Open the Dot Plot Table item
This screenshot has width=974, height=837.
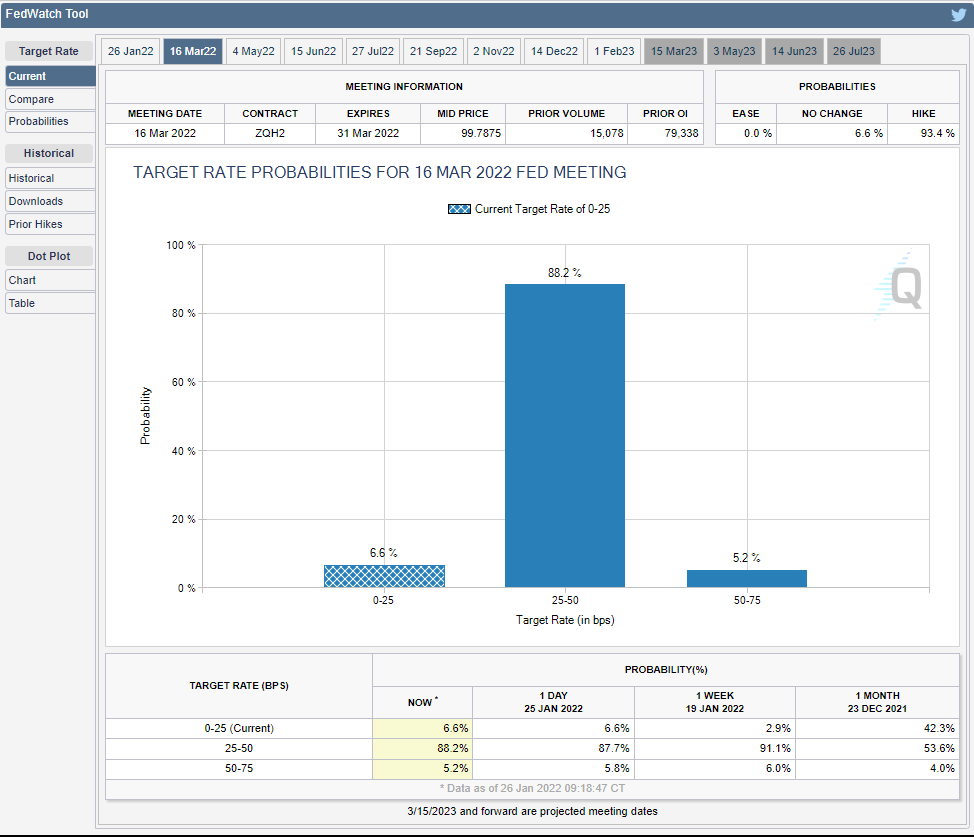[x=50, y=303]
